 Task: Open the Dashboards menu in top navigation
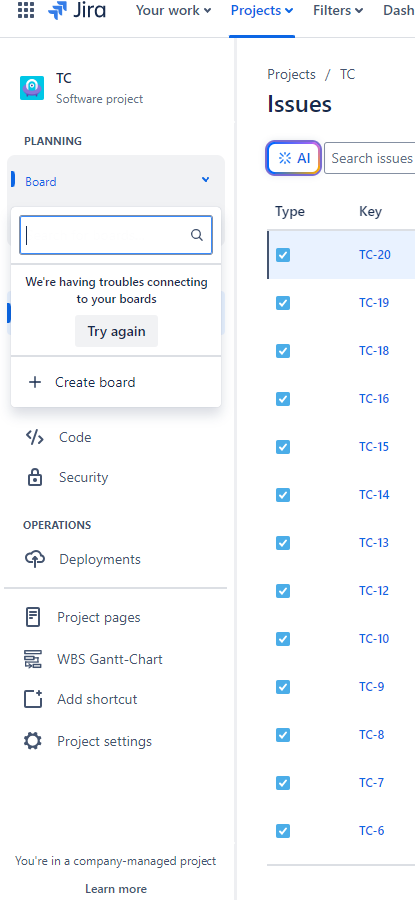click(398, 10)
